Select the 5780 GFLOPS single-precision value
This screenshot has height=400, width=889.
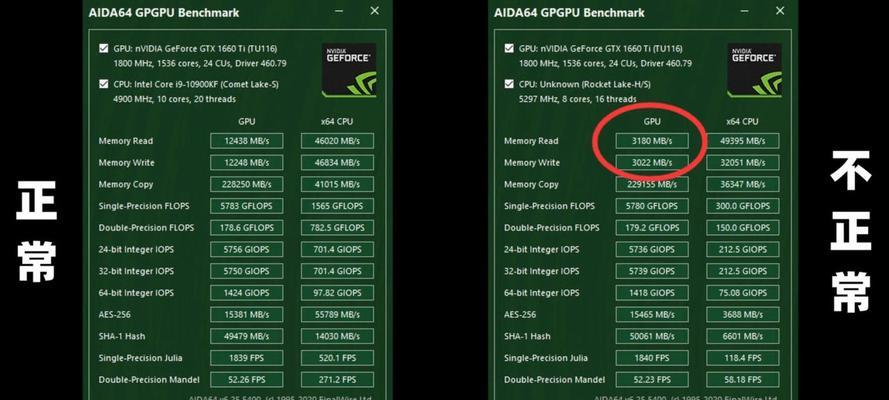pos(652,206)
